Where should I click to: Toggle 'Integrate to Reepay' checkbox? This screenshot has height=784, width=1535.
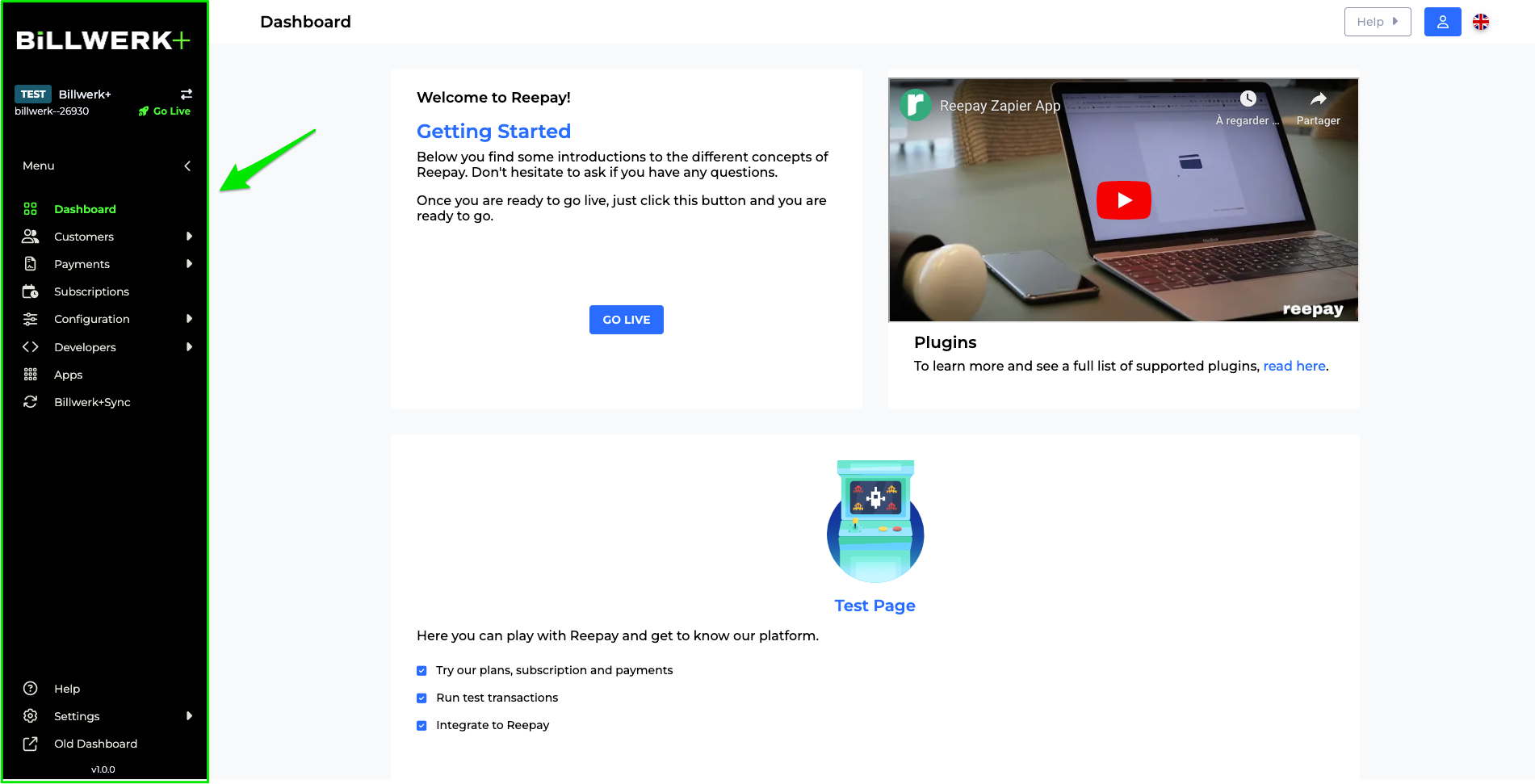pos(421,725)
